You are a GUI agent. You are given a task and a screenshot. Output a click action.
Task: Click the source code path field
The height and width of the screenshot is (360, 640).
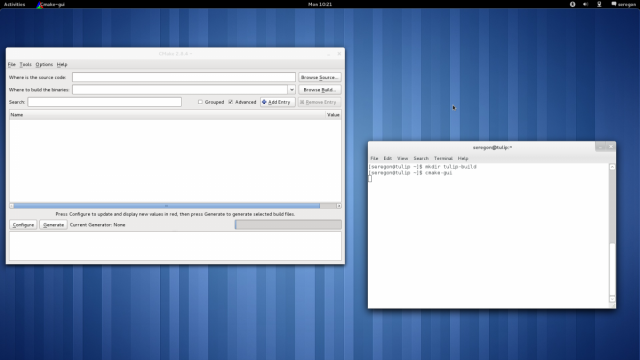click(184, 77)
